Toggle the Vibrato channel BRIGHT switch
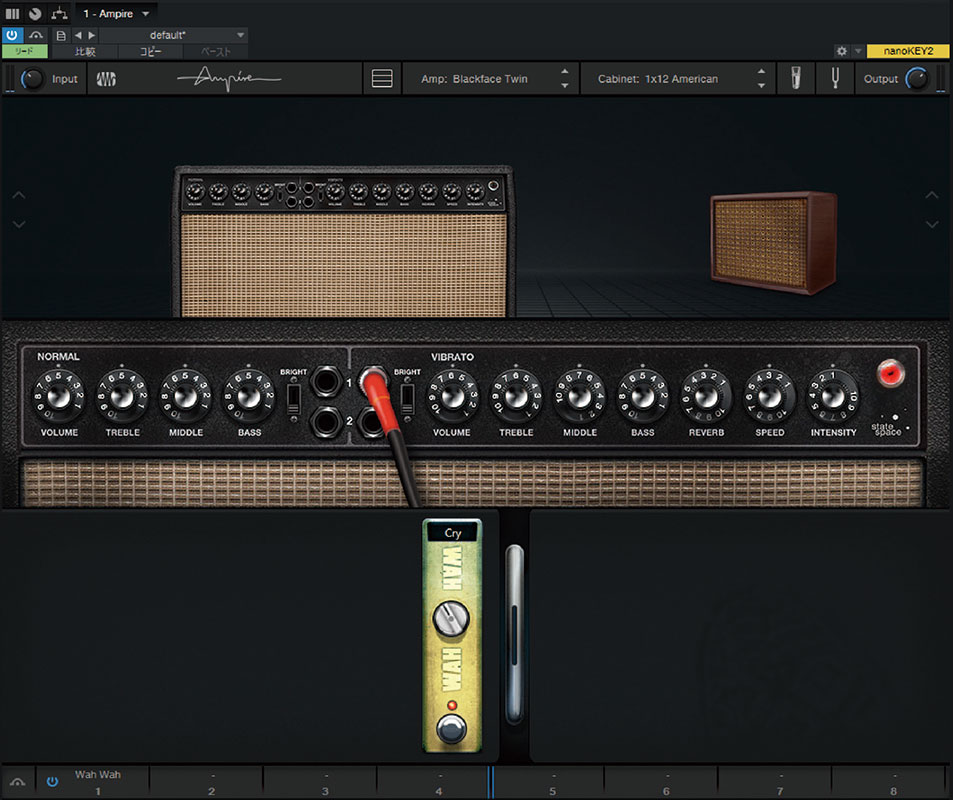This screenshot has height=800, width=953. tap(407, 398)
